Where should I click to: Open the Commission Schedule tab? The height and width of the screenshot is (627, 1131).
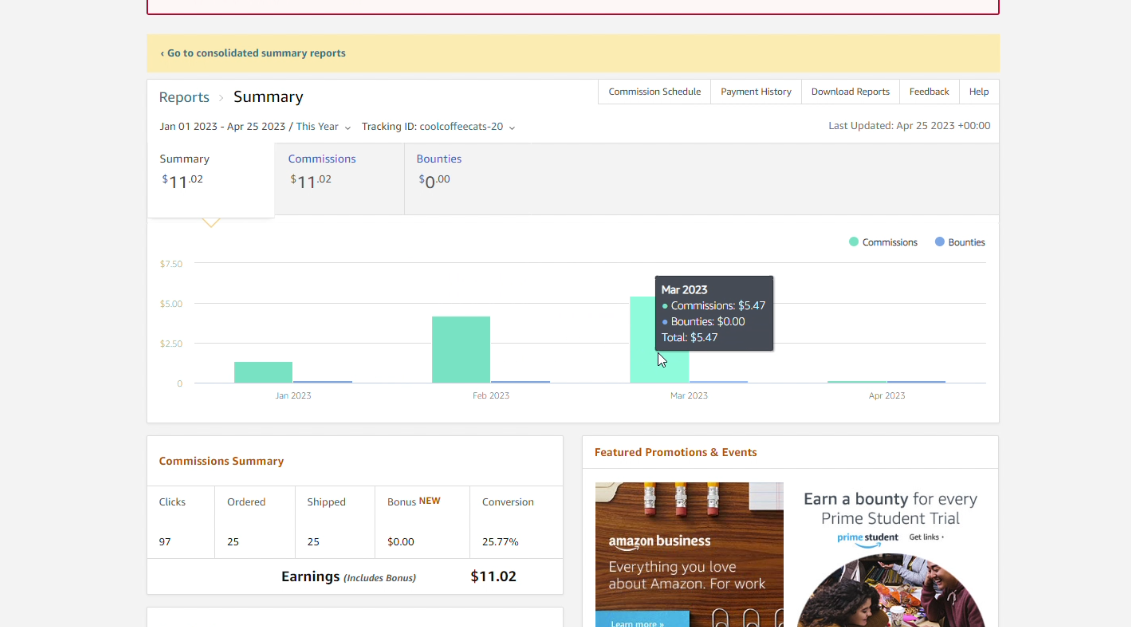654,92
